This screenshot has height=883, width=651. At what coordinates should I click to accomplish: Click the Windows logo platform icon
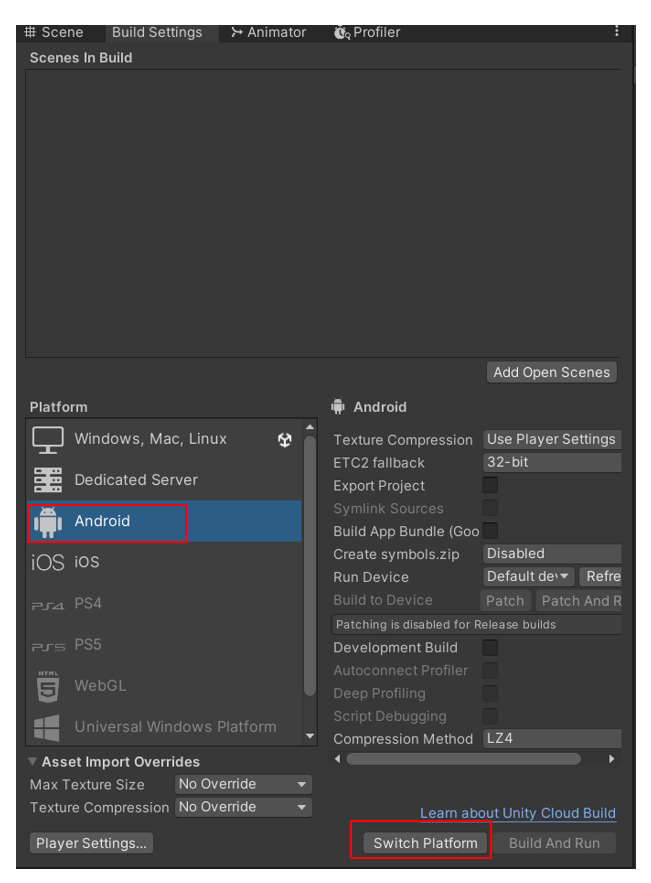point(47,728)
